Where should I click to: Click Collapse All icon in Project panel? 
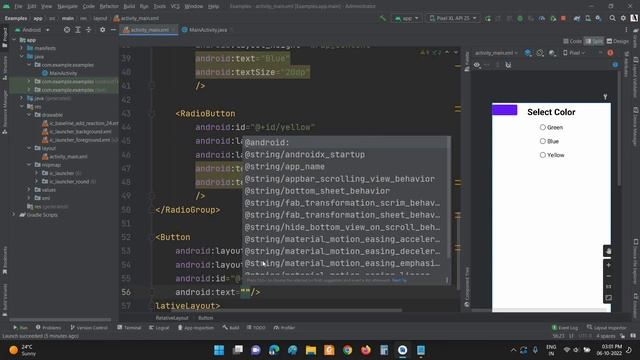click(88, 30)
